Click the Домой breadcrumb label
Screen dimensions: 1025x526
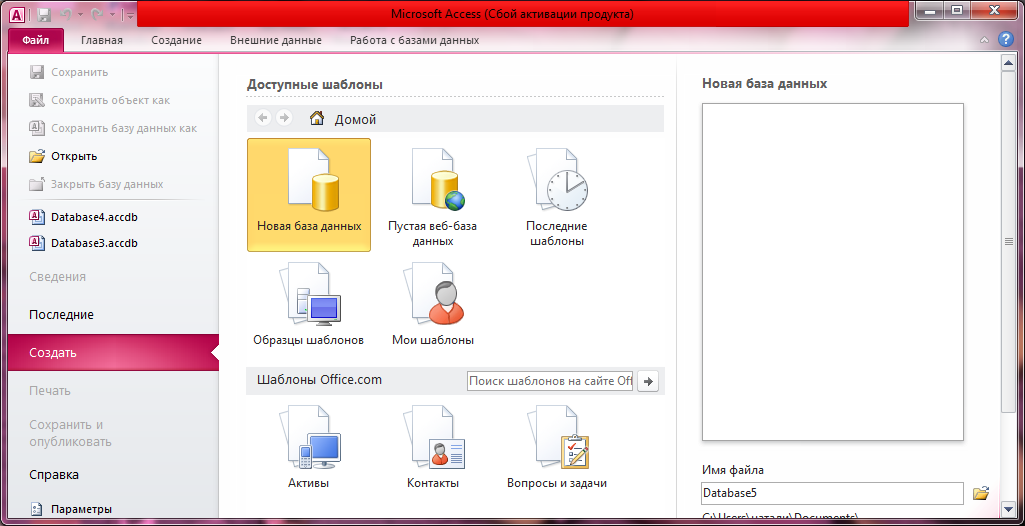pyautogui.click(x=356, y=120)
